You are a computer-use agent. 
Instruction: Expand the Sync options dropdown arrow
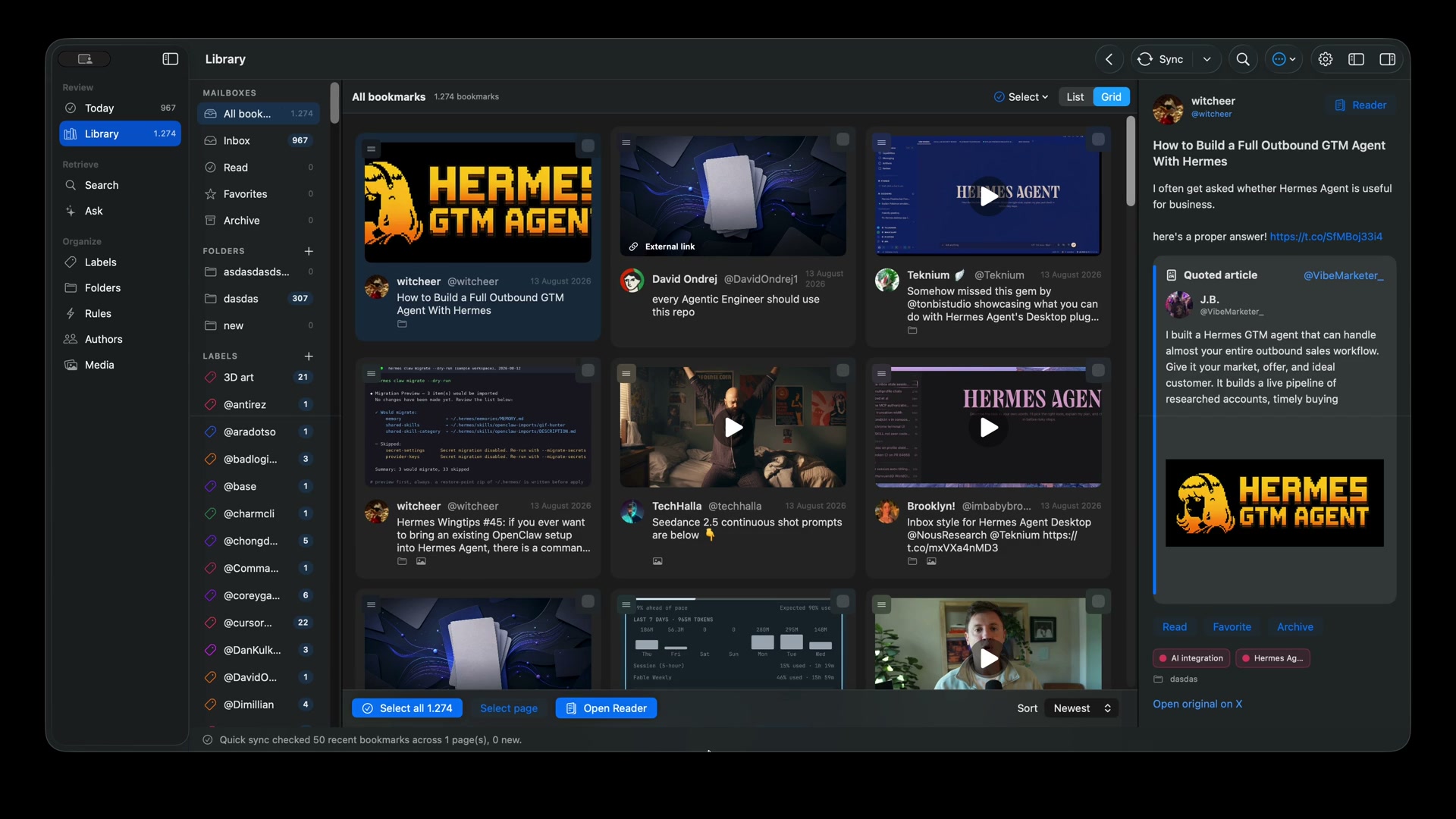(1207, 59)
